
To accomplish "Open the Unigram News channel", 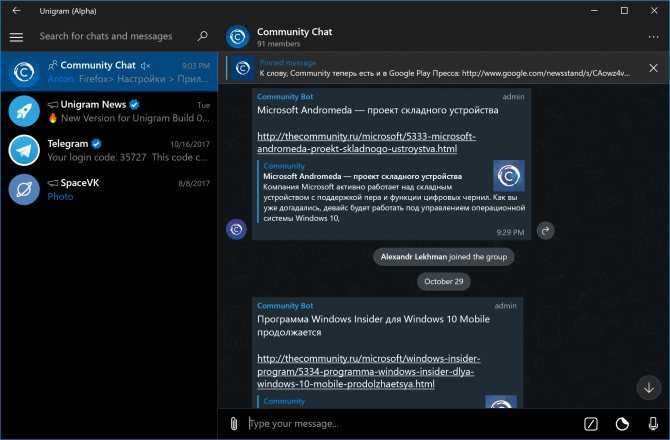I will 109,111.
